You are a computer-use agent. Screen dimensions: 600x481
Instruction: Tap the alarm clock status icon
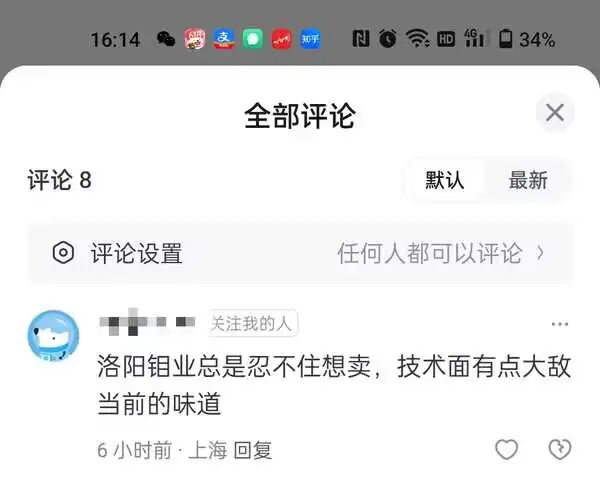tap(388, 39)
